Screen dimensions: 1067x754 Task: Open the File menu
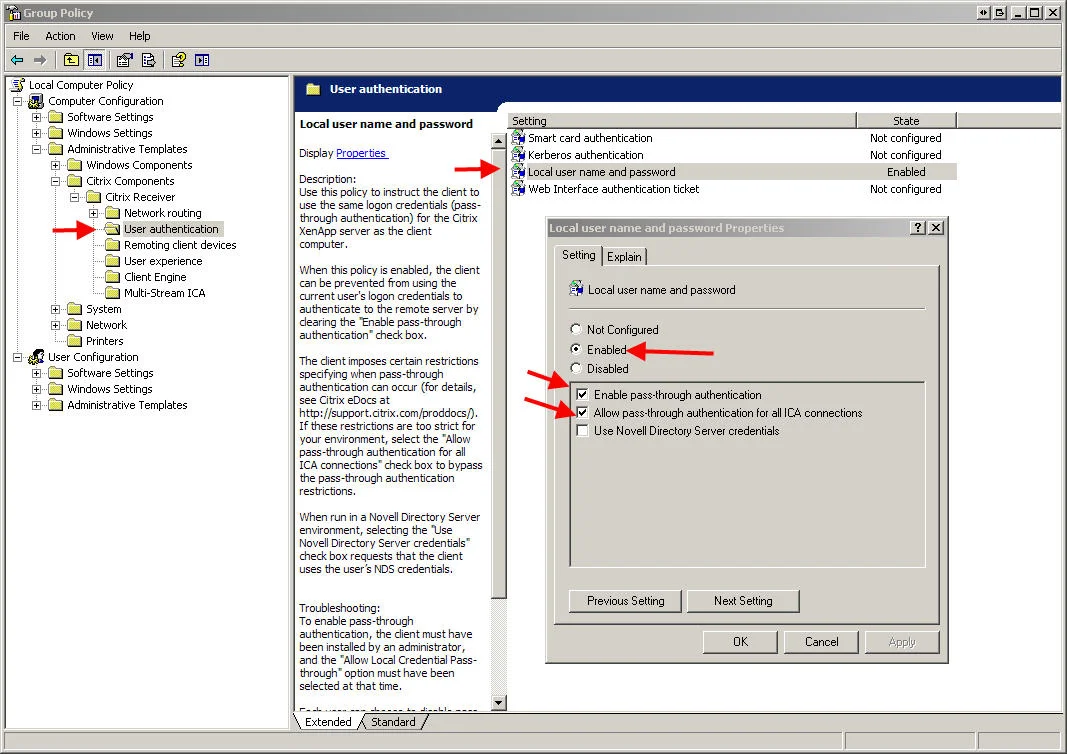tap(21, 36)
